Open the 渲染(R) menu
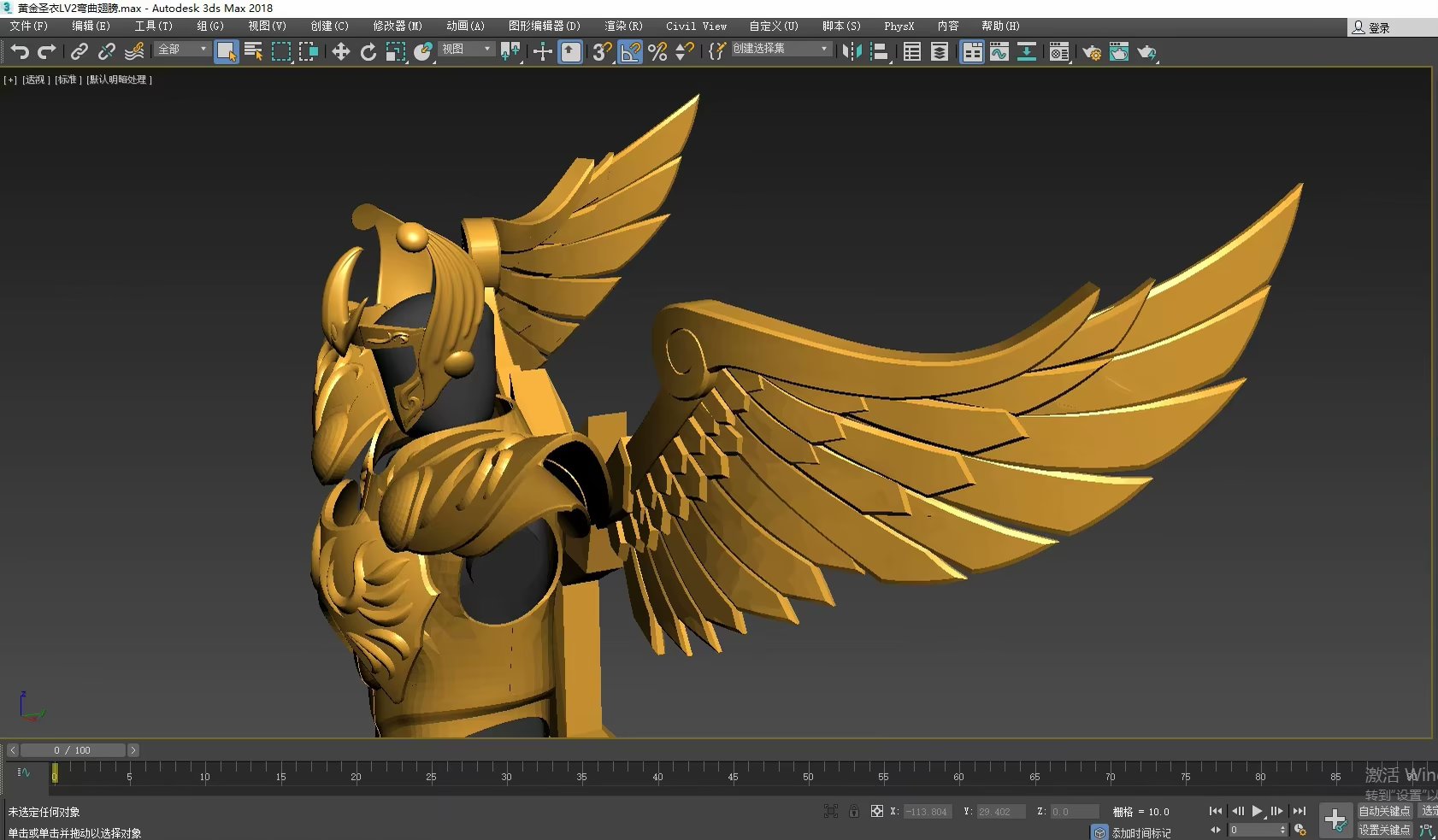The width and height of the screenshot is (1438, 840). [623, 26]
